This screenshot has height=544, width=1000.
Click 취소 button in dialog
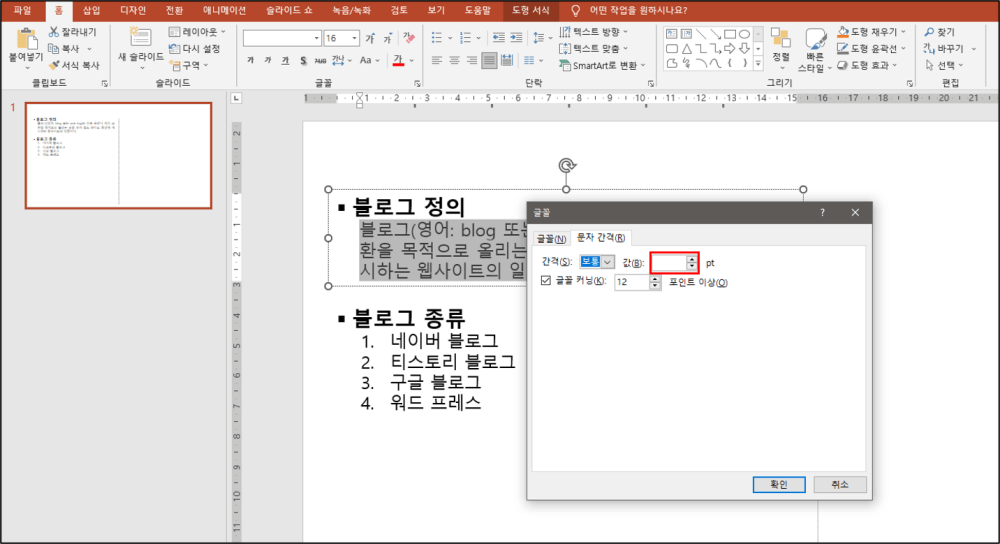point(840,485)
